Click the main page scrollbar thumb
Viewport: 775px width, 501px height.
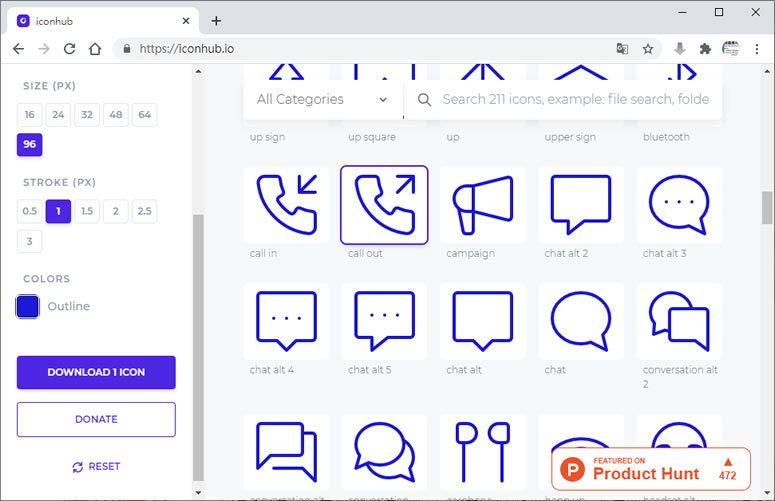pyautogui.click(x=767, y=208)
